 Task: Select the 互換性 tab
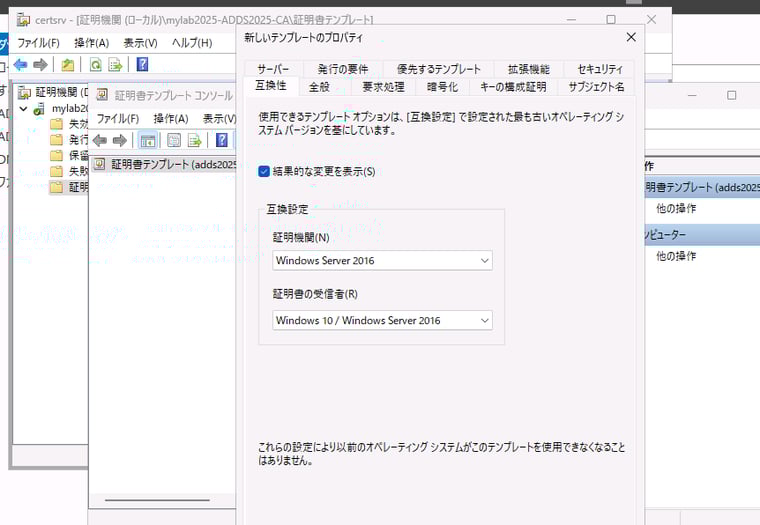[271, 86]
